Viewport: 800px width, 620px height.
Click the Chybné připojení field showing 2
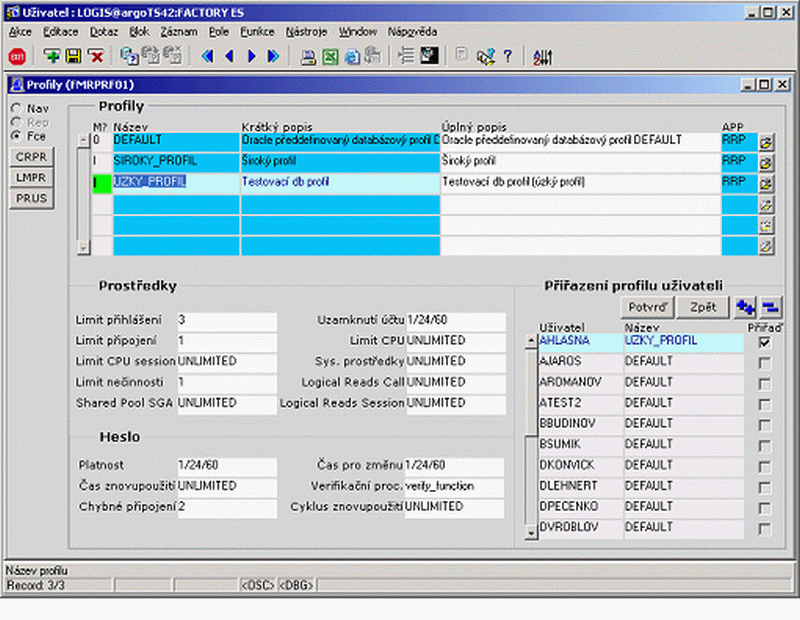pyautogui.click(x=227, y=507)
